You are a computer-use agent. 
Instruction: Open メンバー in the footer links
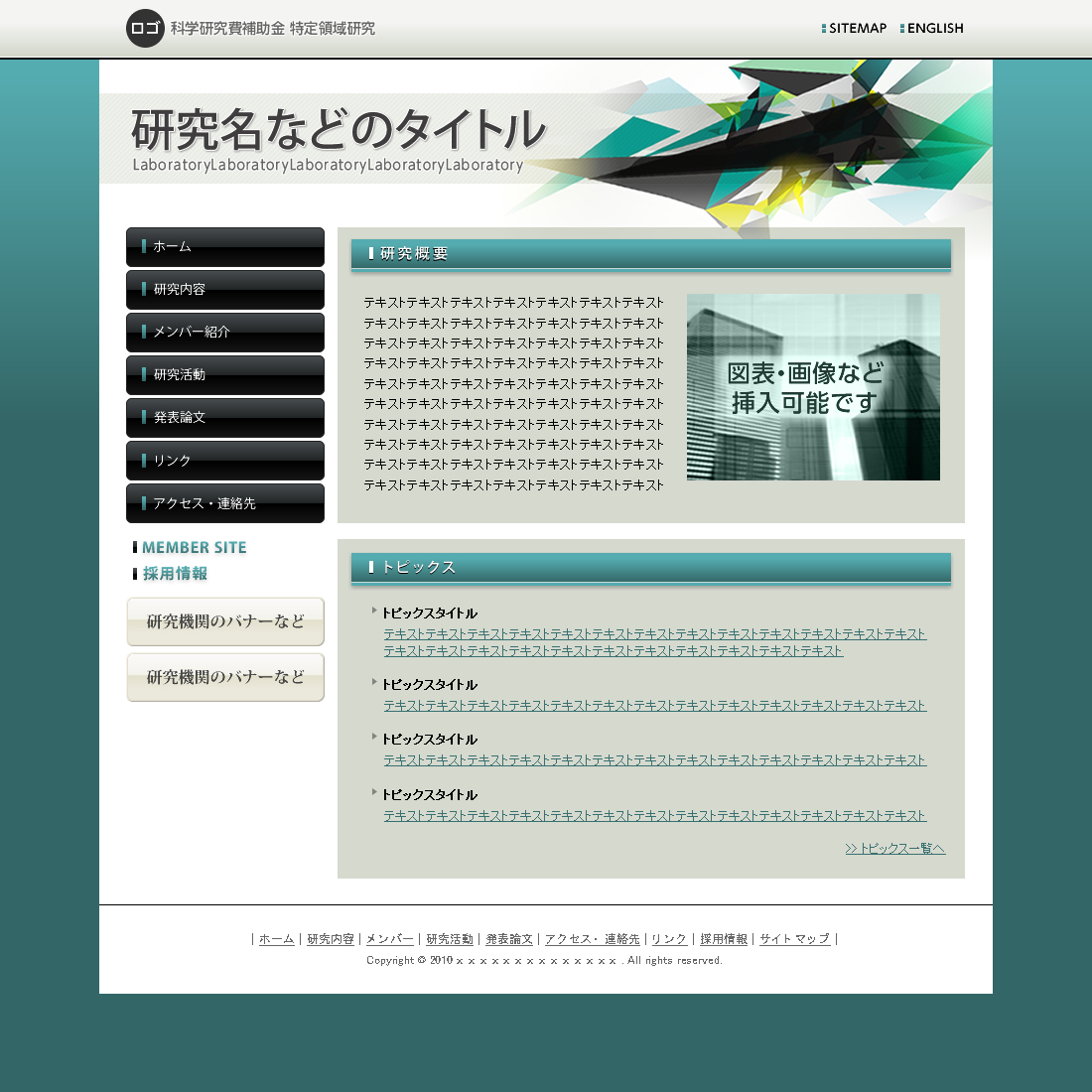pyautogui.click(x=389, y=939)
